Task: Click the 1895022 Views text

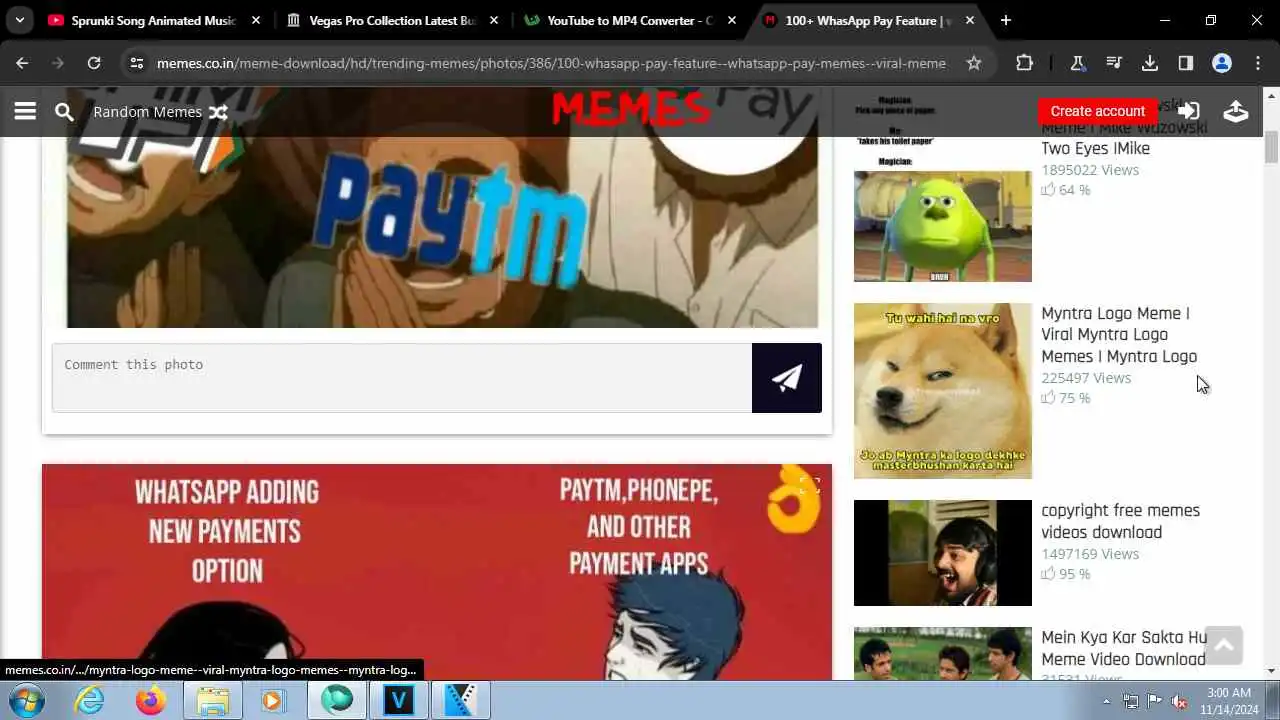Action: coord(1090,170)
